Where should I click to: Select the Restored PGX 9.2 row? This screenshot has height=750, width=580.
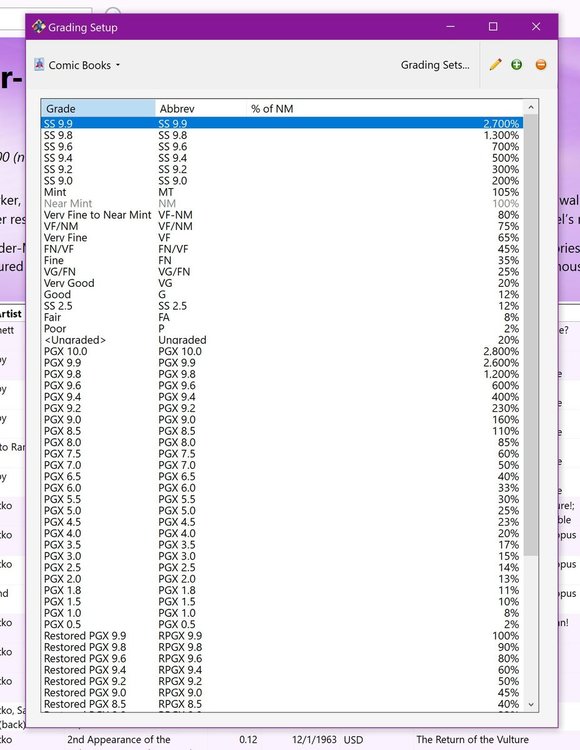click(282, 681)
